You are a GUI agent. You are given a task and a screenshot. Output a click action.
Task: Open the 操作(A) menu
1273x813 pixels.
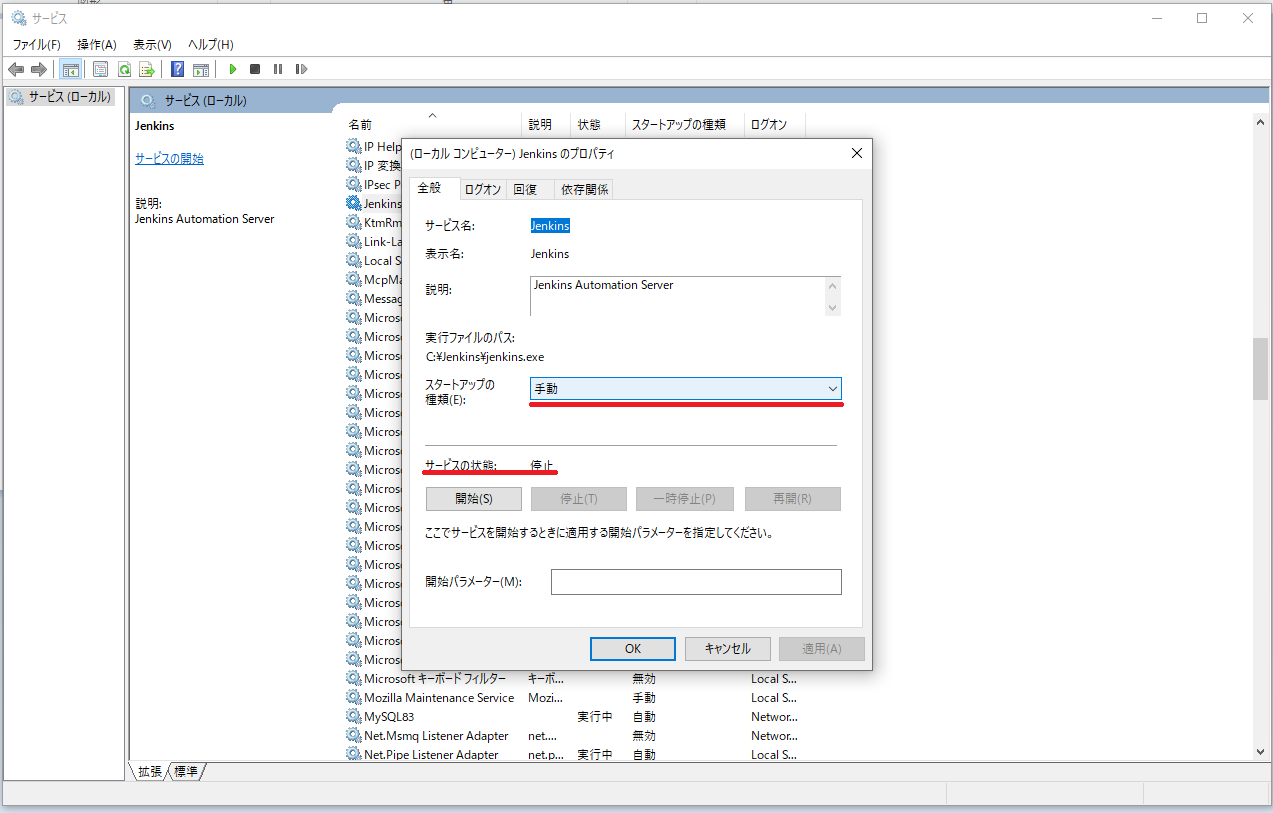click(97, 45)
